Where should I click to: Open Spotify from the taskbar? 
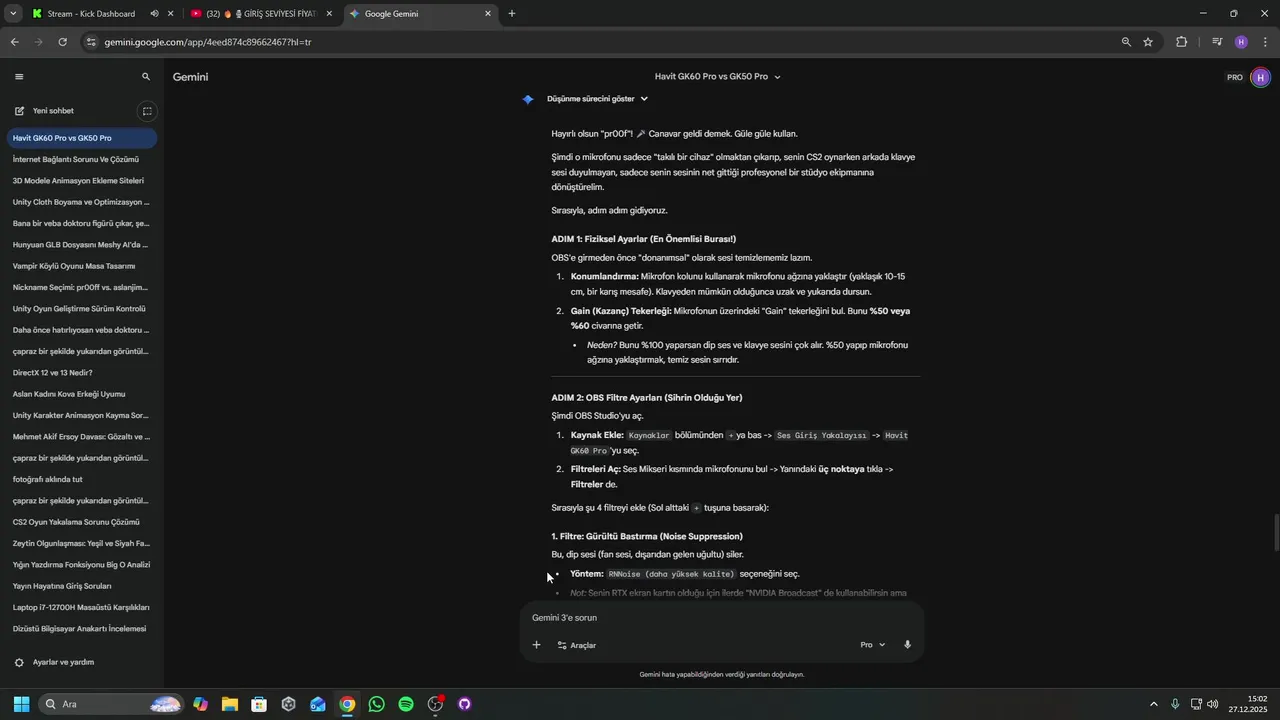[x=406, y=704]
